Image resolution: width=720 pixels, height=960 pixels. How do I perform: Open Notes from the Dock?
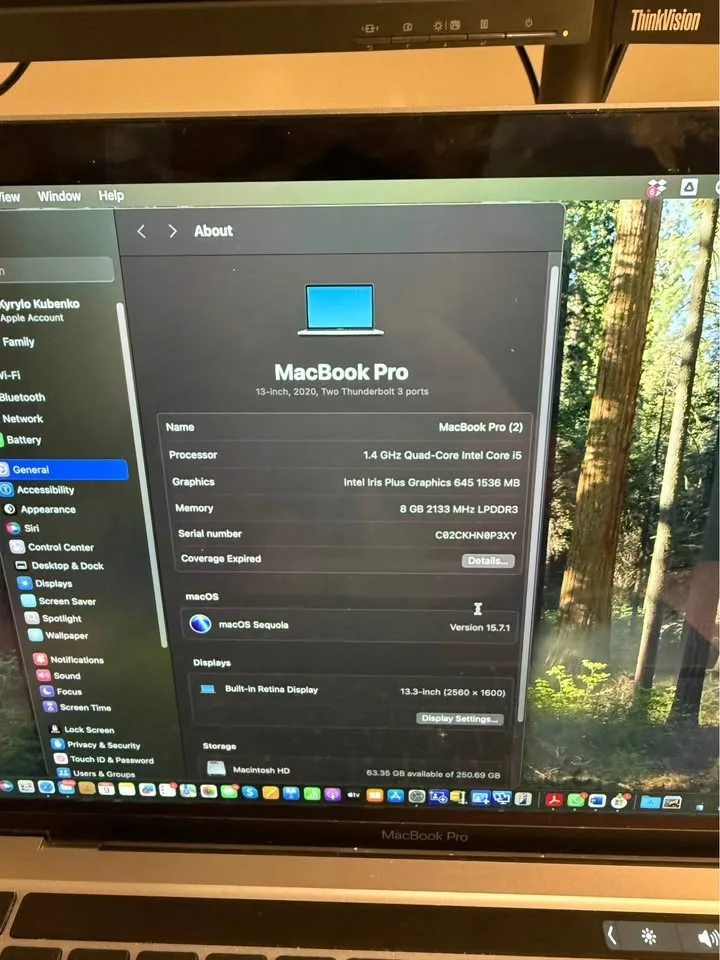(x=127, y=789)
